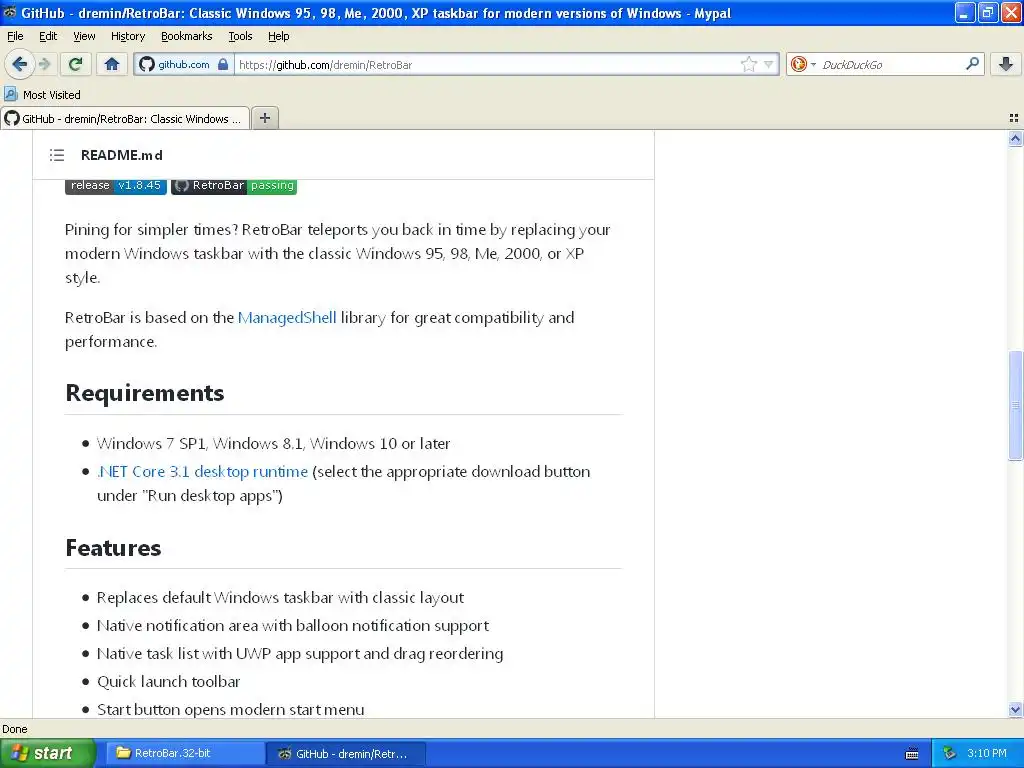Click 'Quick launch toolbar' feature text
The height and width of the screenshot is (768, 1024).
click(168, 681)
